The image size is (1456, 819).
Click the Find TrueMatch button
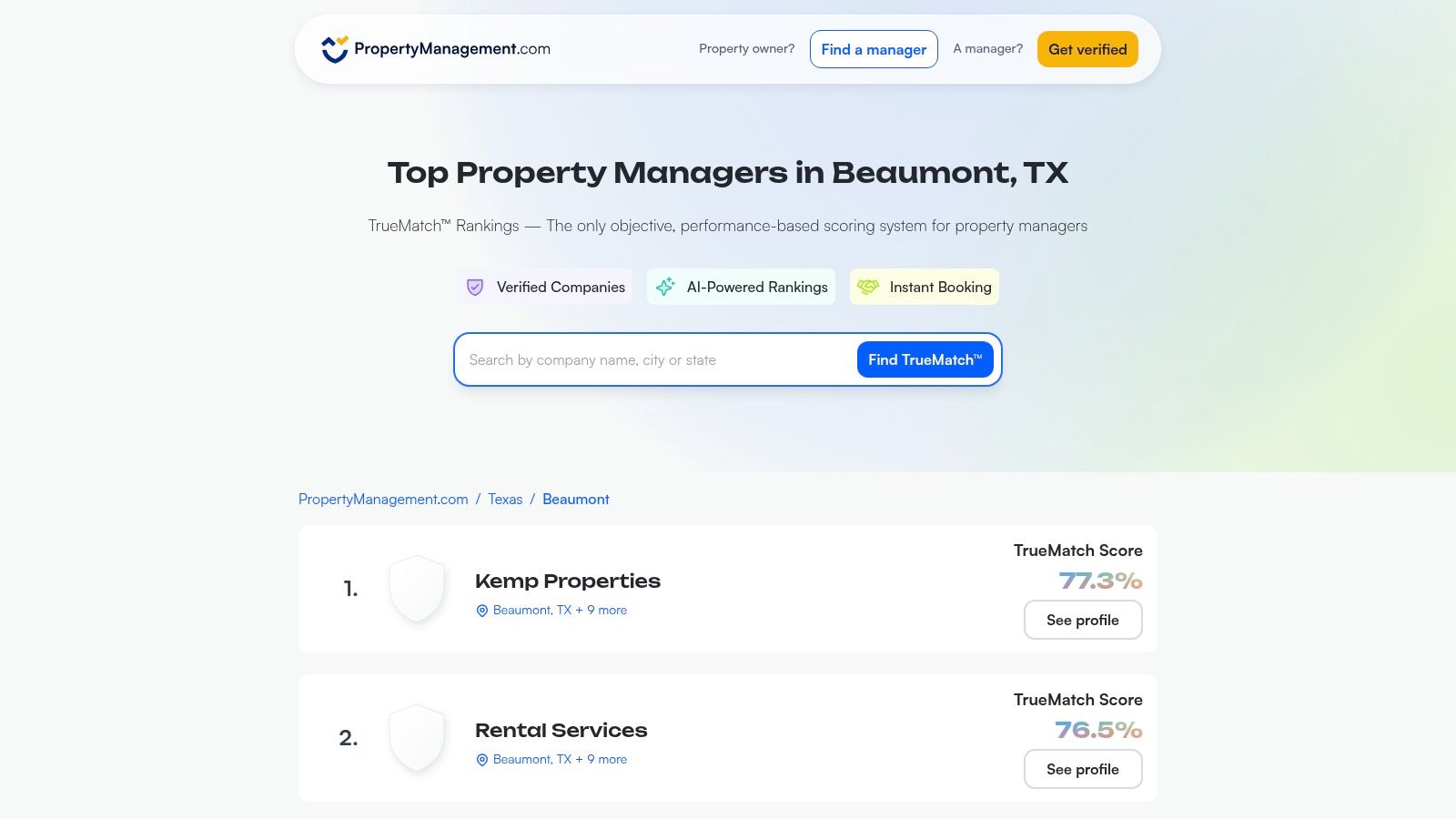(925, 359)
